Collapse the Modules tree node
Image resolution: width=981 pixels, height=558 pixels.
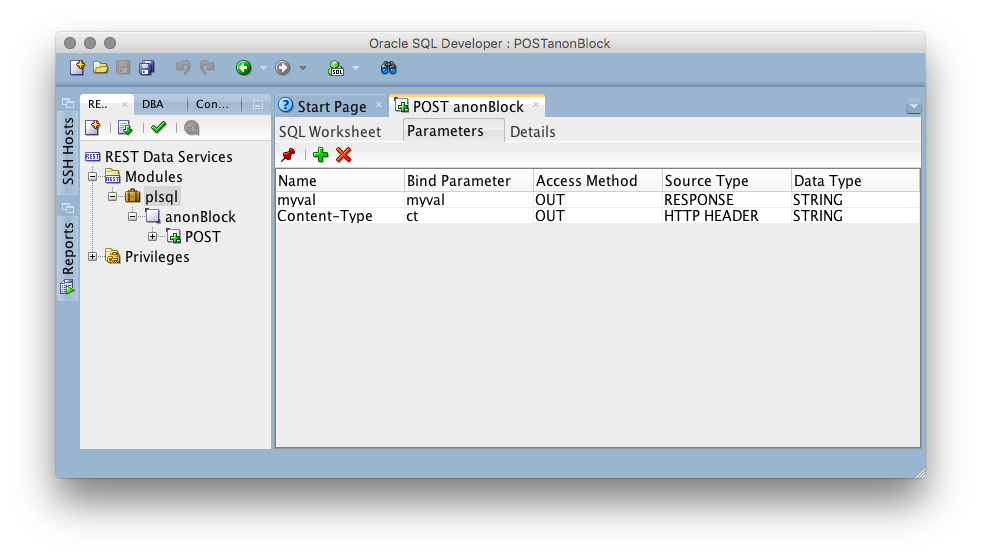coord(93,176)
